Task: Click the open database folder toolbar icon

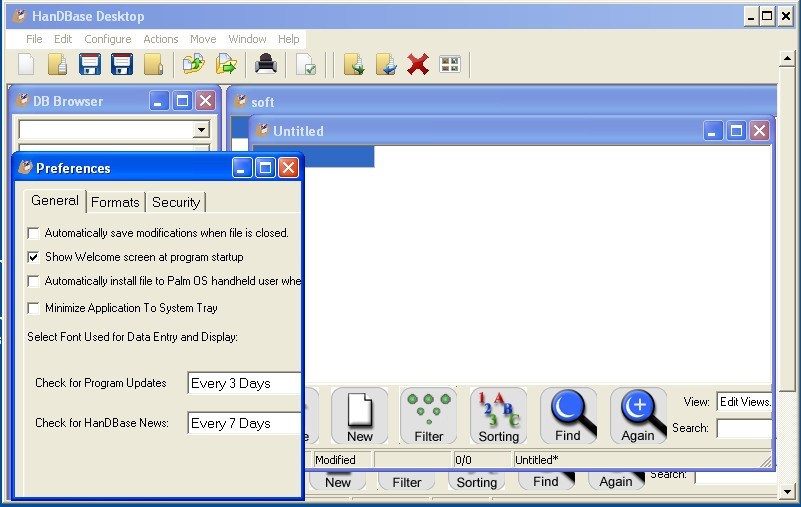Action: [58, 64]
